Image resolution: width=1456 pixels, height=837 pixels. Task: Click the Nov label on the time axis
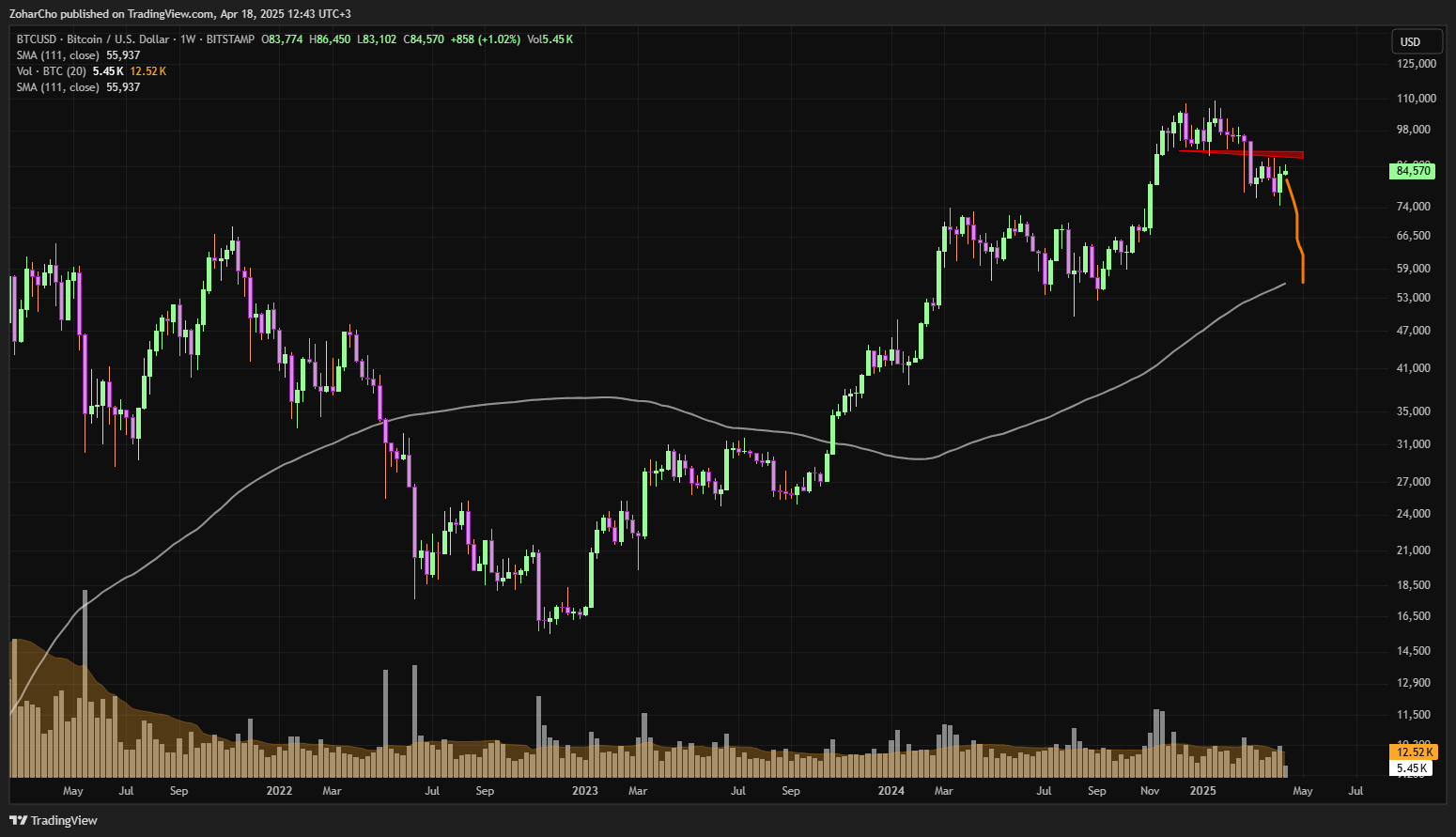pyautogui.click(x=1150, y=791)
